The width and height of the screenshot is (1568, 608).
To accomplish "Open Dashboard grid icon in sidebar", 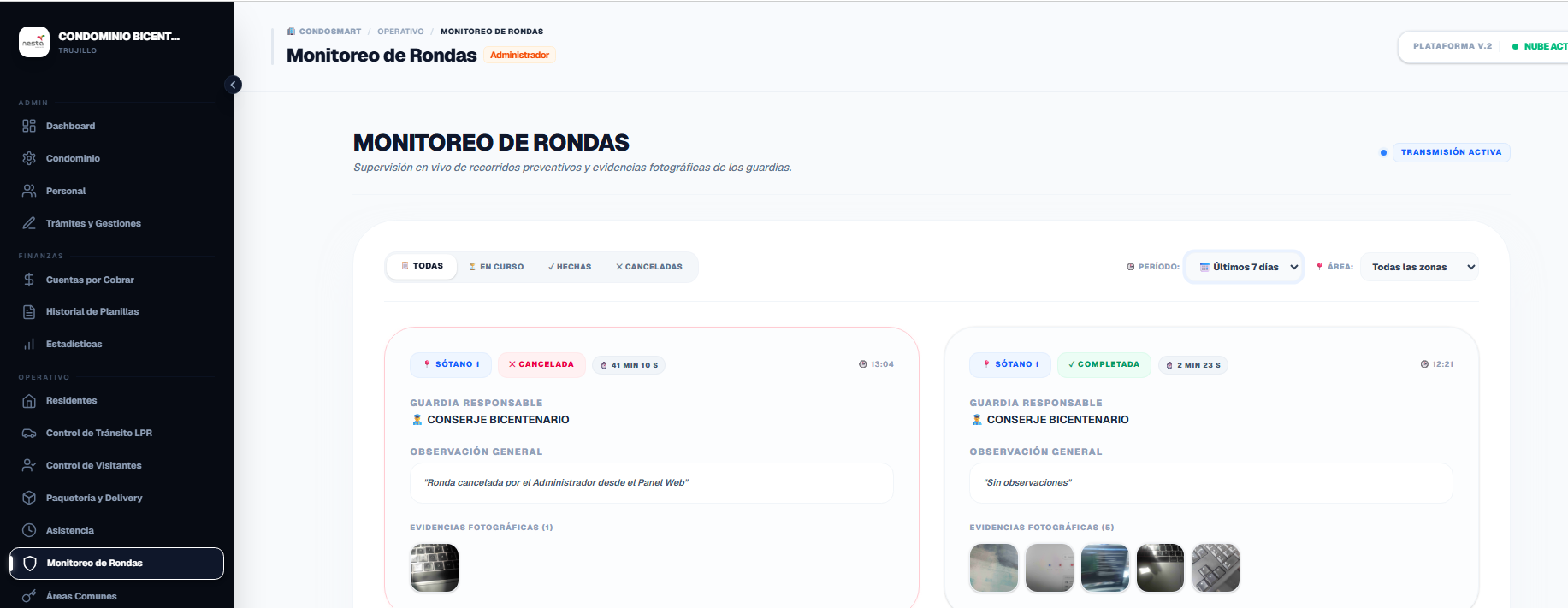I will pyautogui.click(x=29, y=126).
